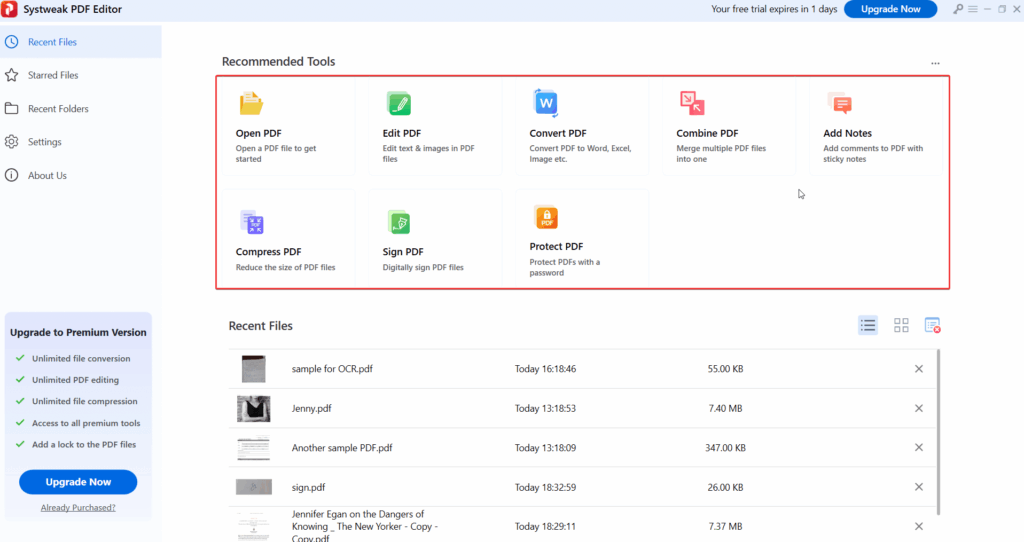
Task: Click the recent files vertical scrollbar
Action: (939, 432)
